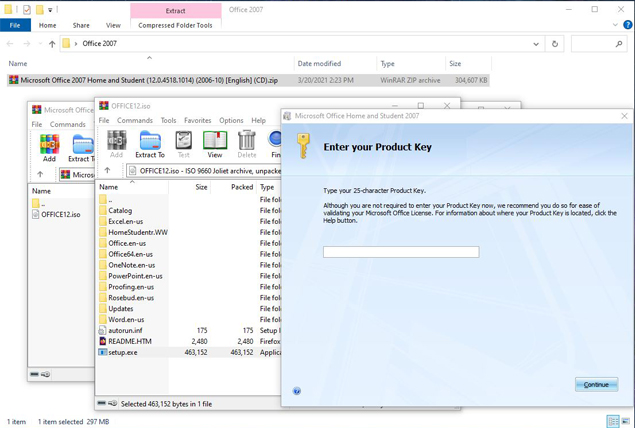Open the Office64.en-us folder
Screen dimensions: 639x430
(130, 254)
